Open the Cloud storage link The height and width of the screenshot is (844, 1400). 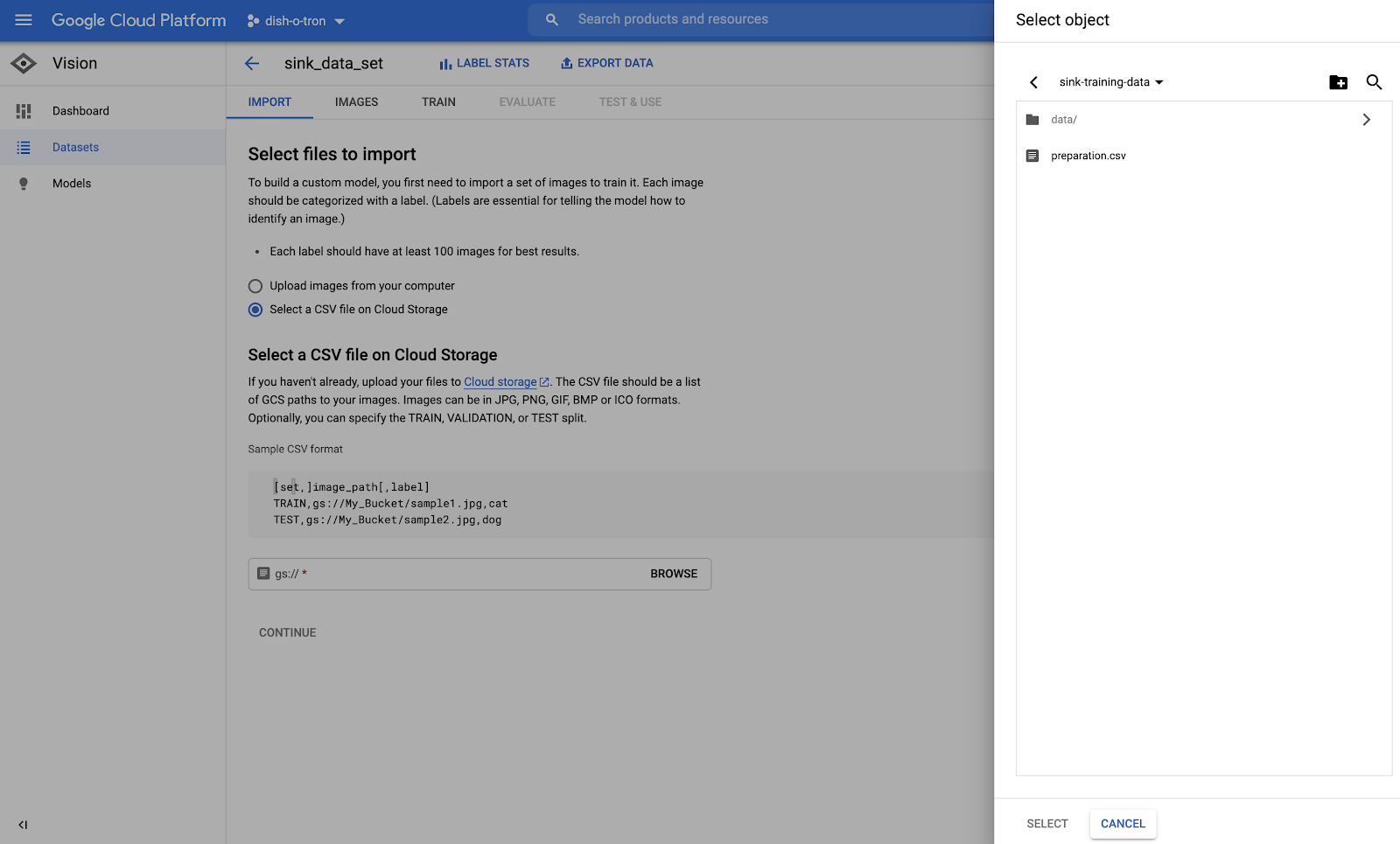500,382
